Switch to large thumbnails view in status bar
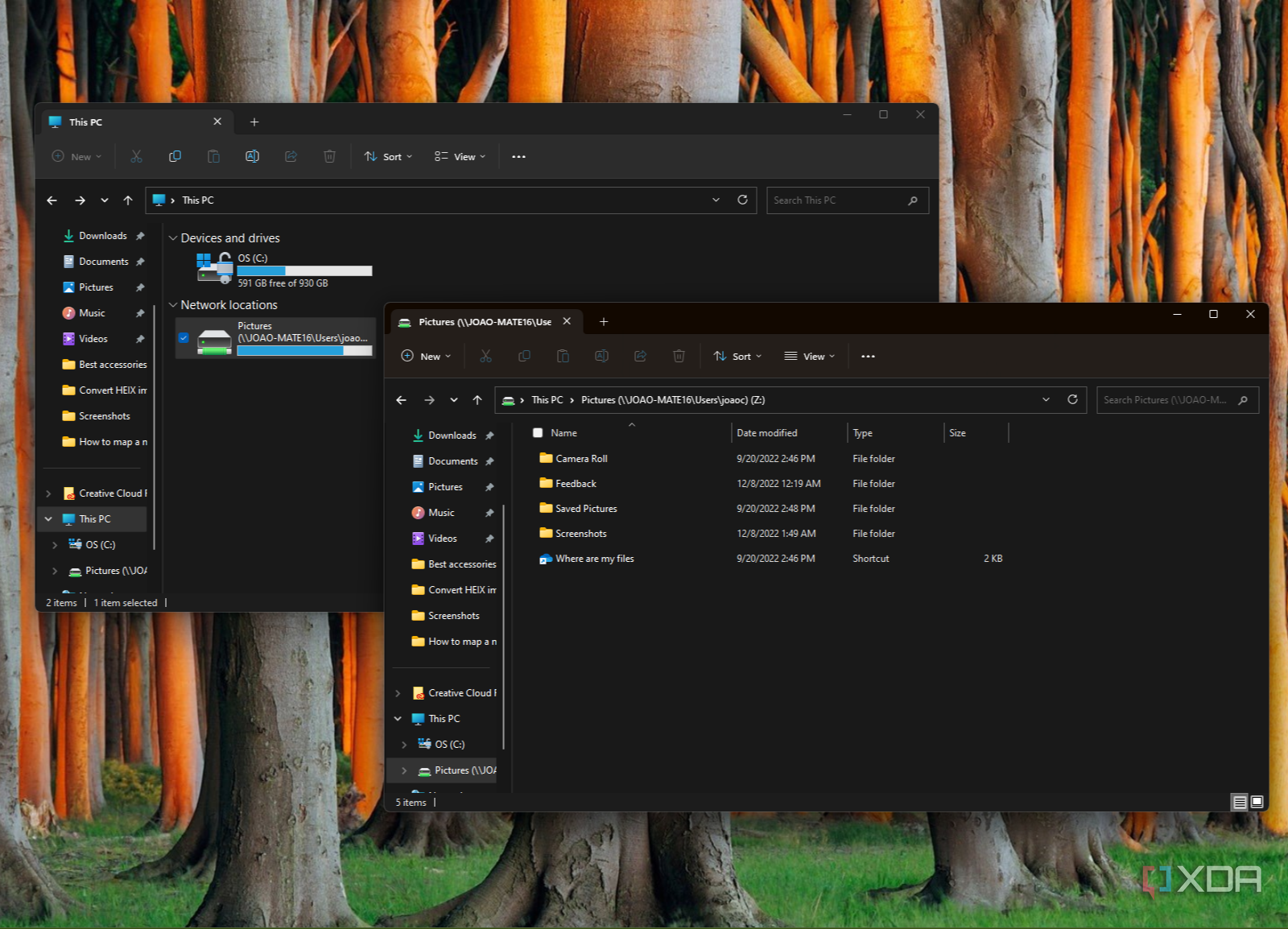Image resolution: width=1288 pixels, height=929 pixels. [x=1257, y=802]
